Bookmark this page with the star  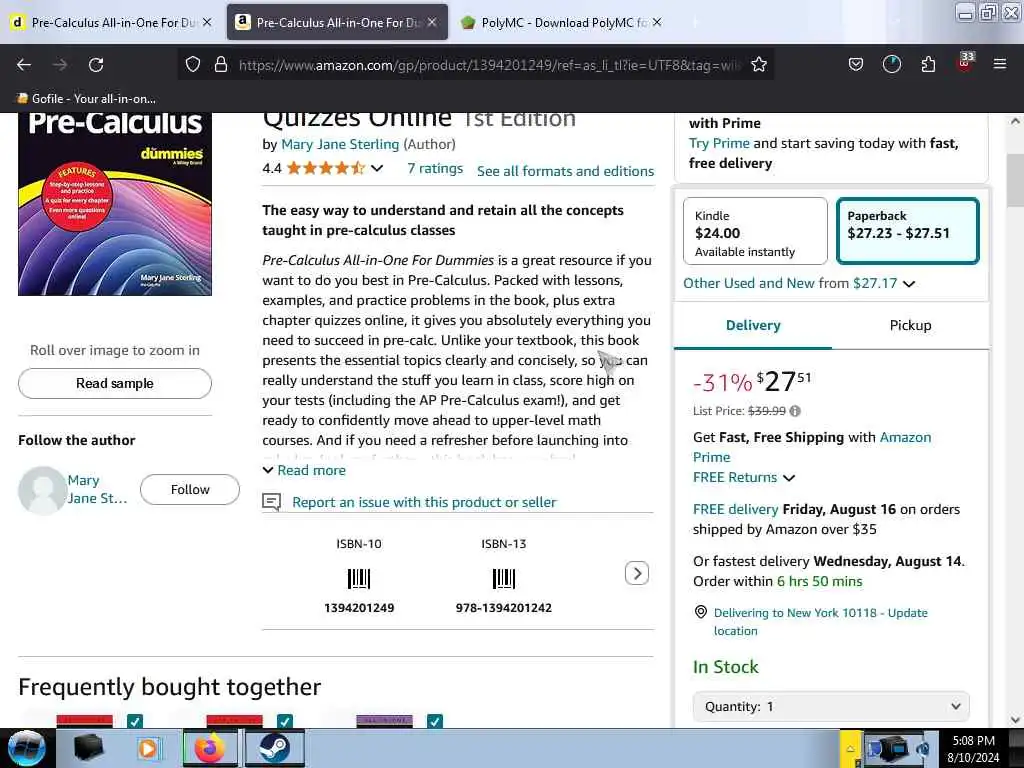(x=758, y=65)
